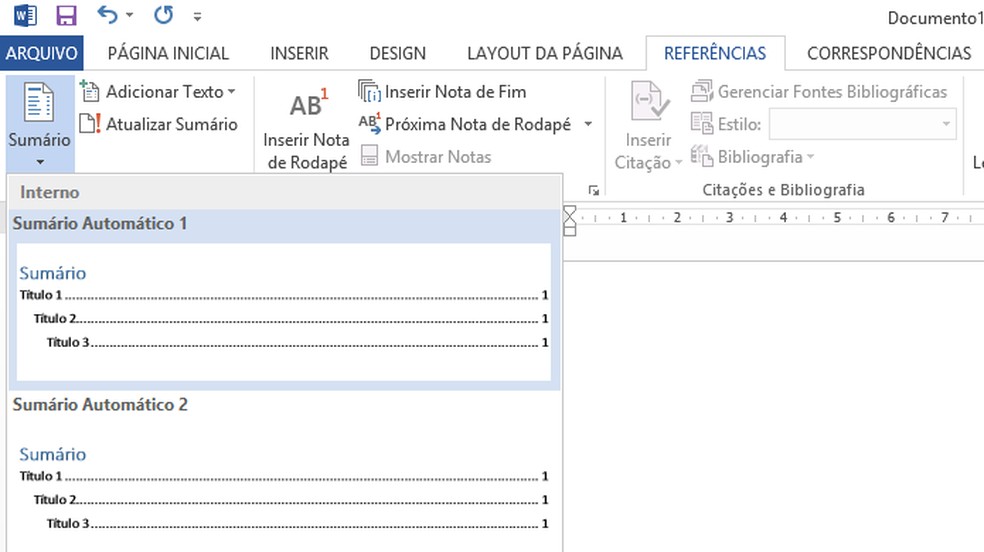The height and width of the screenshot is (552, 984).
Task: Customize Quick Access Toolbar dropdown arrow
Action: (x=197, y=17)
